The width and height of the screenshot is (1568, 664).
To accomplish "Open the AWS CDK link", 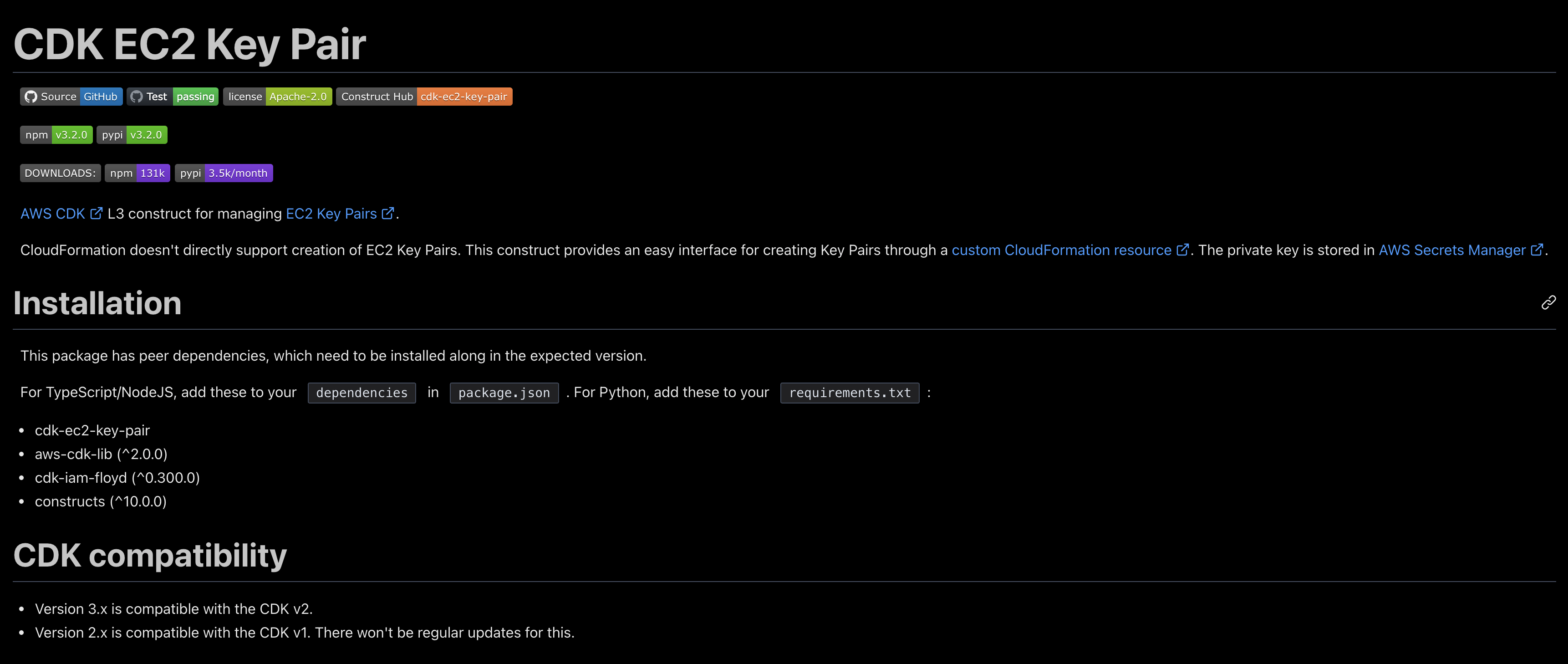I will point(52,213).
